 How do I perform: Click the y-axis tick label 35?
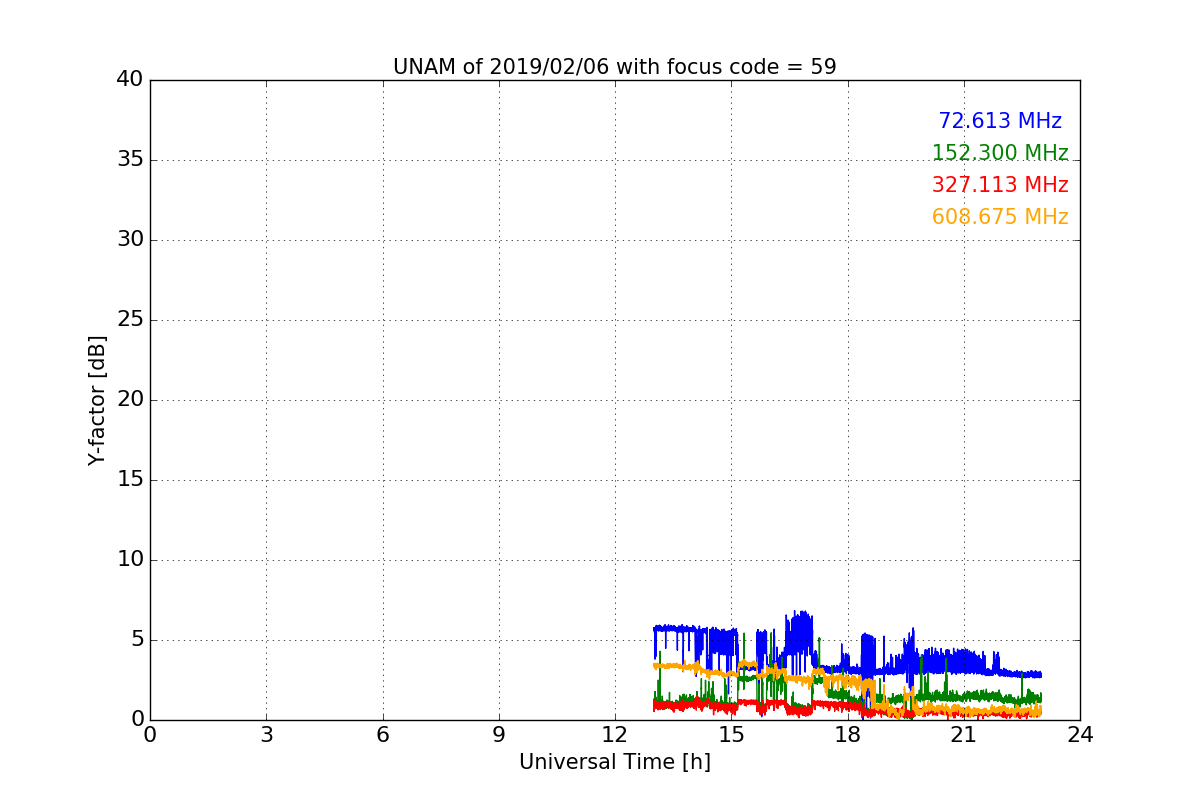(x=130, y=160)
